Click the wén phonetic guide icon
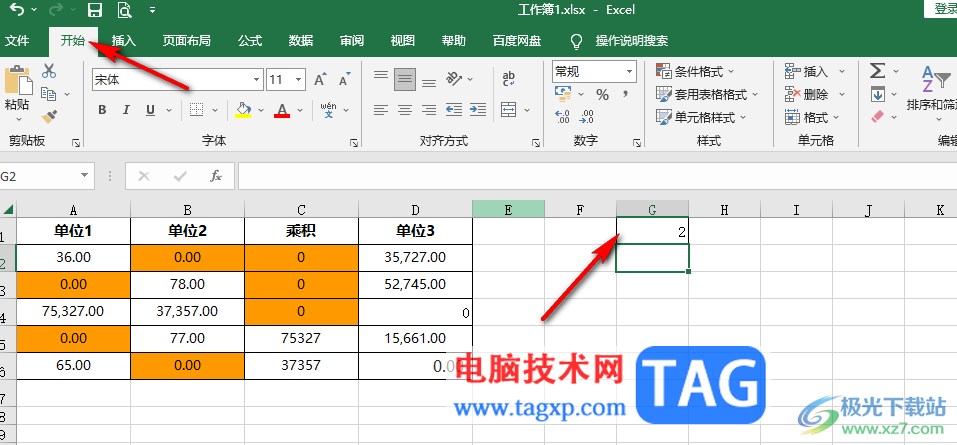This screenshot has height=445, width=957. 328,110
